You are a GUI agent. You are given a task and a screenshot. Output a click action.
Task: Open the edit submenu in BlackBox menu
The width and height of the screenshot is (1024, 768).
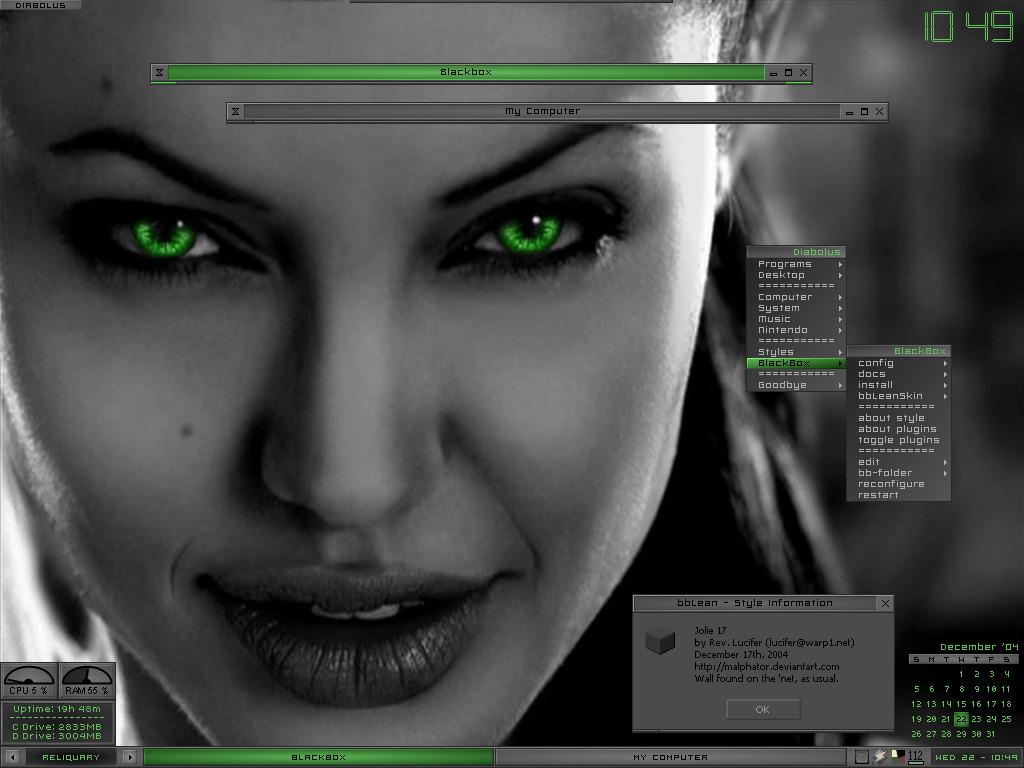[x=899, y=462]
